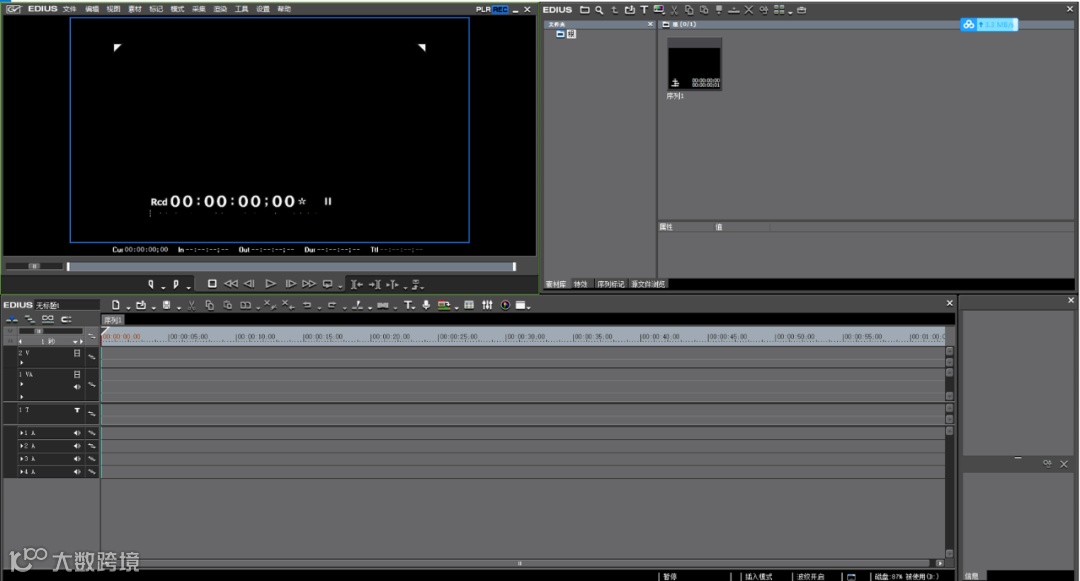The height and width of the screenshot is (581, 1080).
Task: Expand the 2 V track triangle
Action: (21, 363)
